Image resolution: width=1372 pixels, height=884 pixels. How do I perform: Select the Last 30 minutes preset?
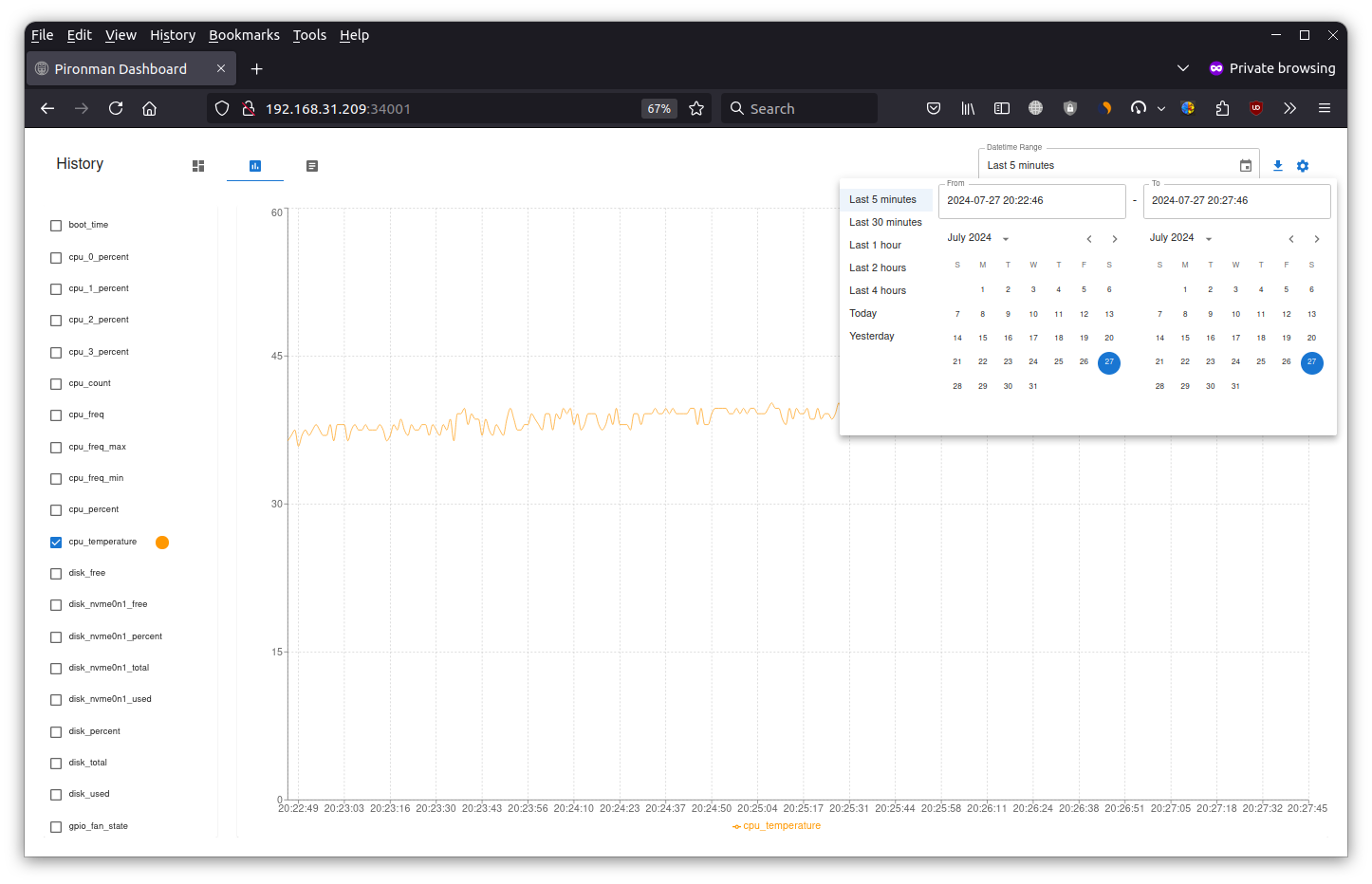click(885, 222)
